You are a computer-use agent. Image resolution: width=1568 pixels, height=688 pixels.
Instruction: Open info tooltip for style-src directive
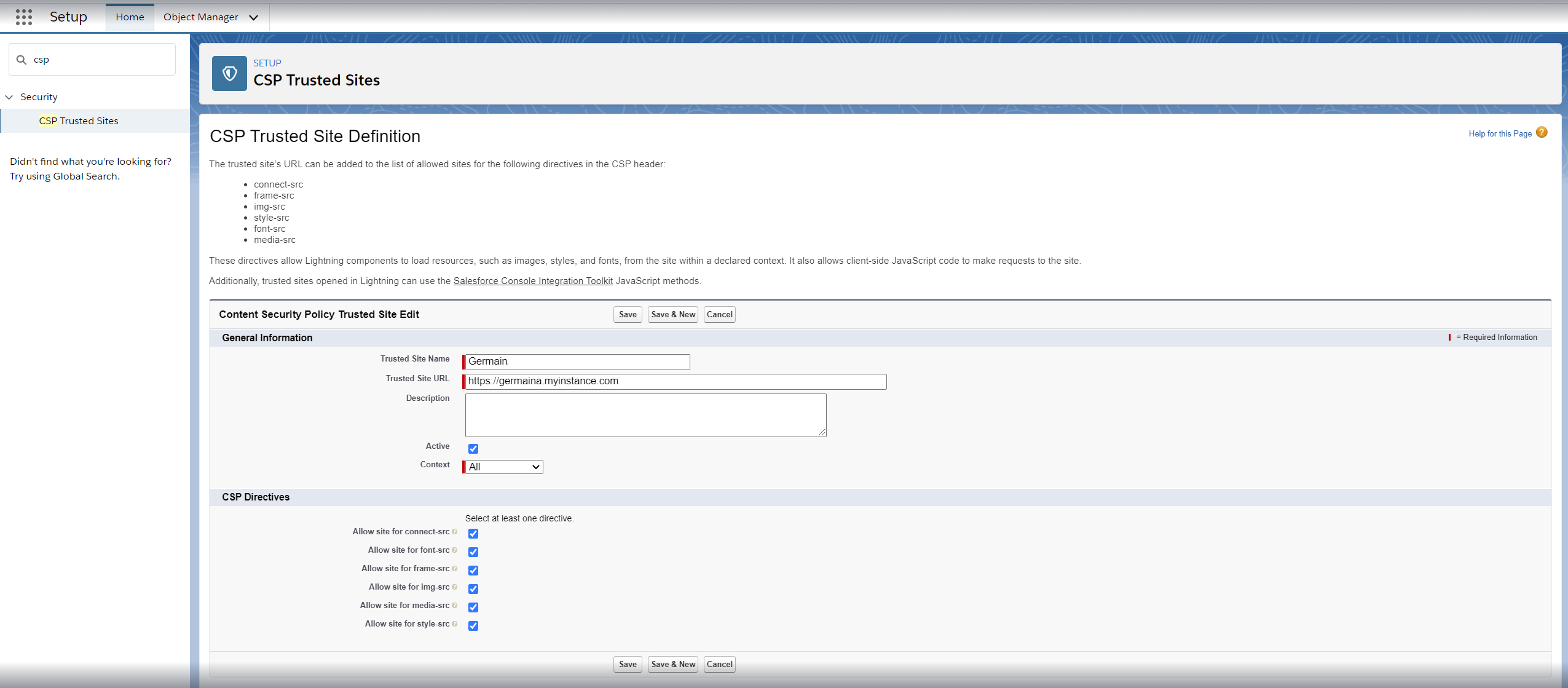click(455, 624)
